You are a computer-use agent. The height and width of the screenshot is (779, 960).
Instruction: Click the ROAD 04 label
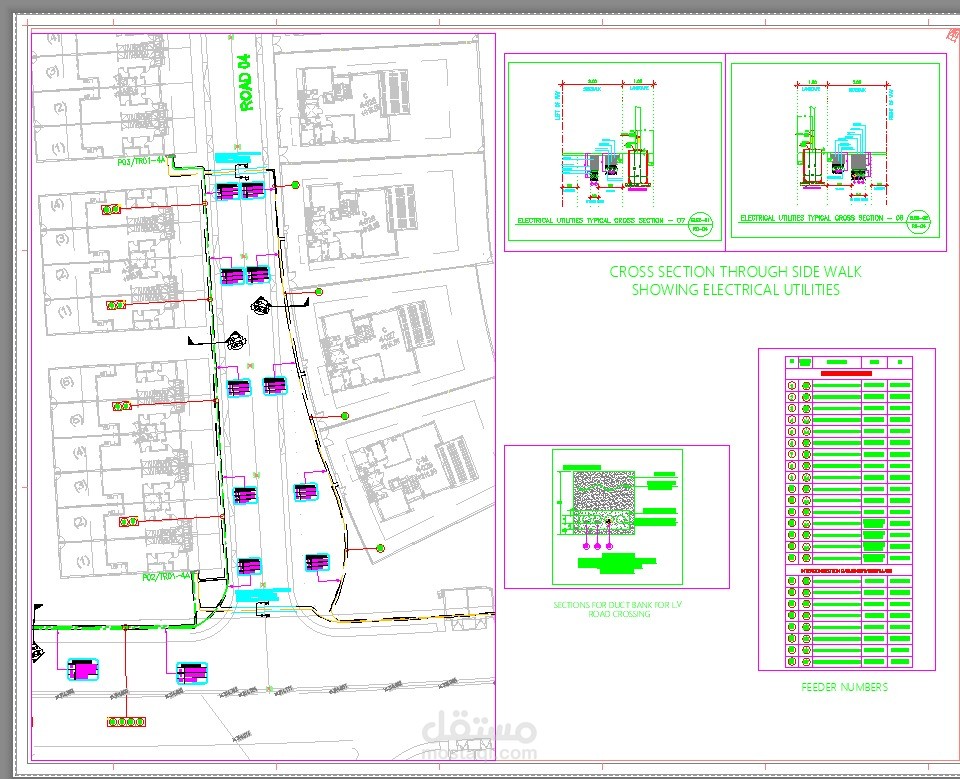(x=246, y=83)
